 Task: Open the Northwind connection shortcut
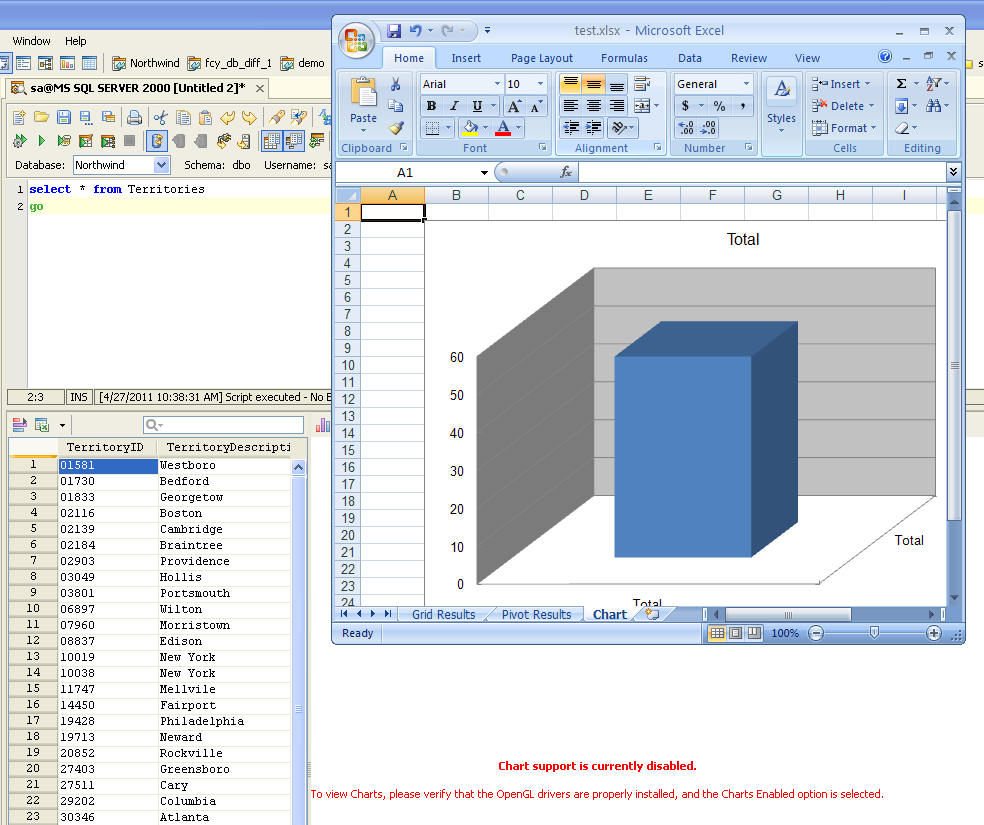(146, 63)
